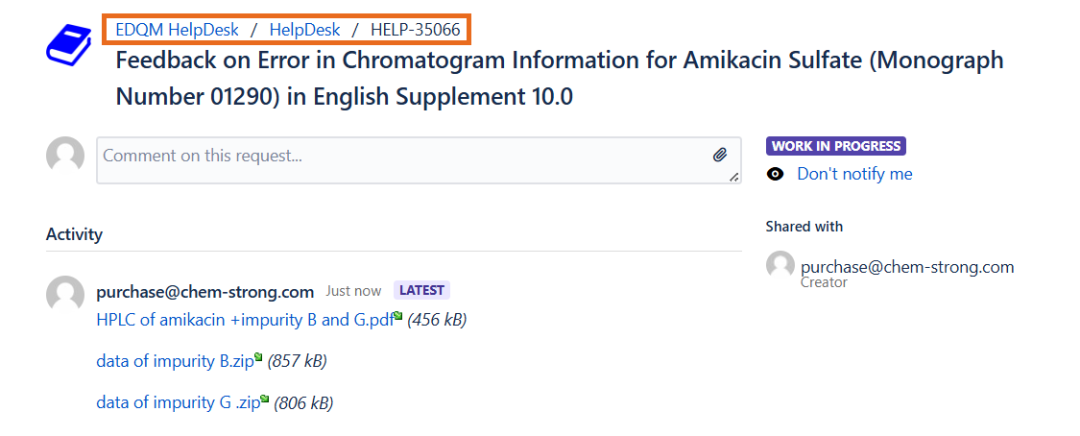Open the EDQM HelpDesk breadcrumb link
The width and height of the screenshot is (1080, 436).
177,30
